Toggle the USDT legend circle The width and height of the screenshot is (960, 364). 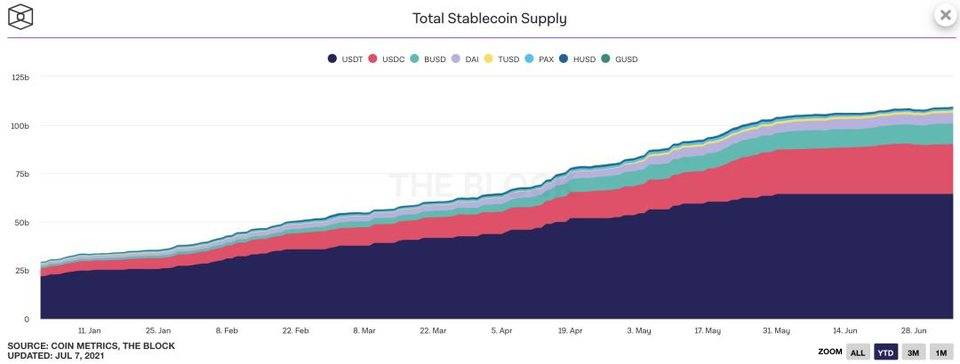pyautogui.click(x=332, y=59)
